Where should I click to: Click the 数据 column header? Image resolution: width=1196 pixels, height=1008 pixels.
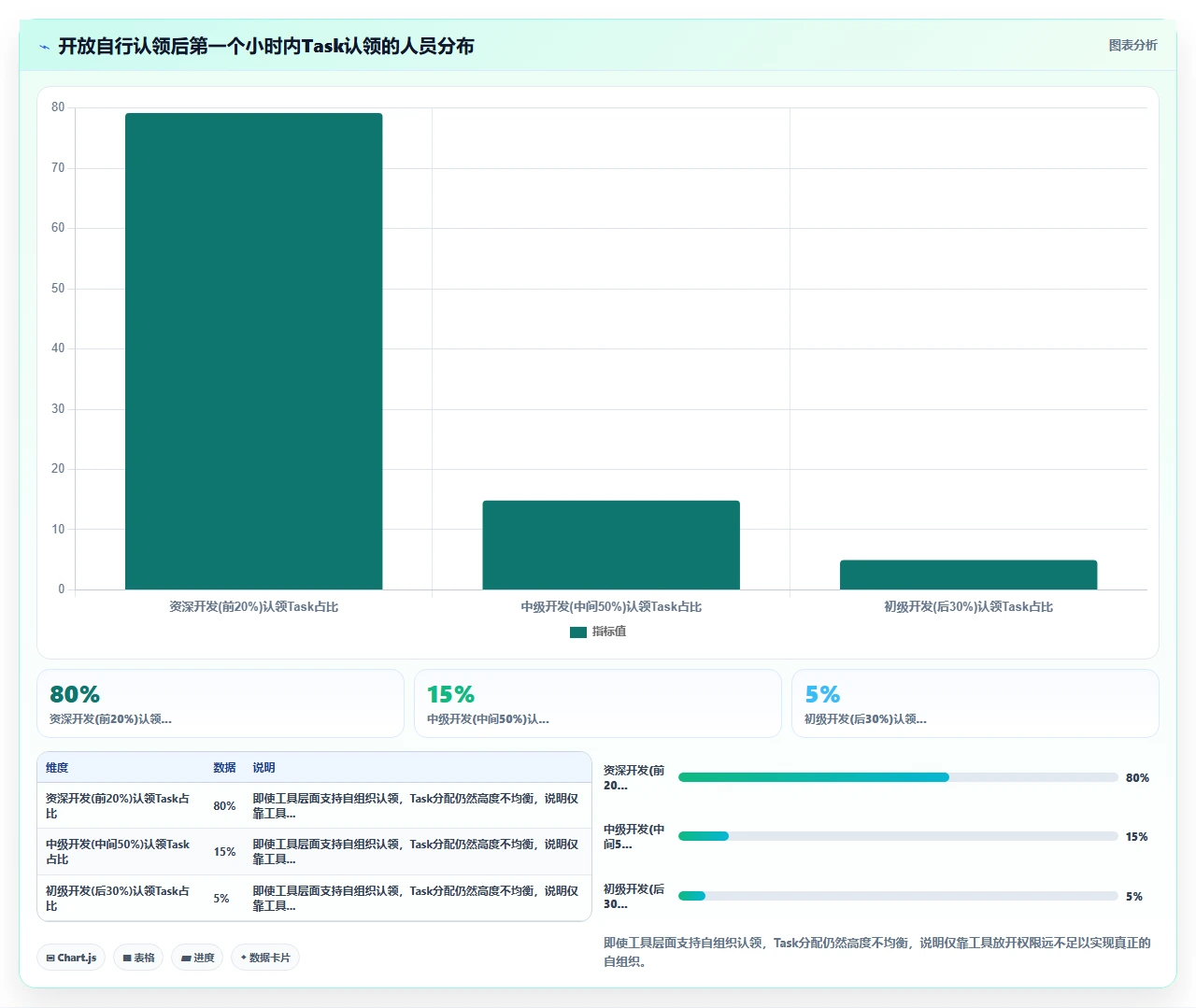coord(224,768)
